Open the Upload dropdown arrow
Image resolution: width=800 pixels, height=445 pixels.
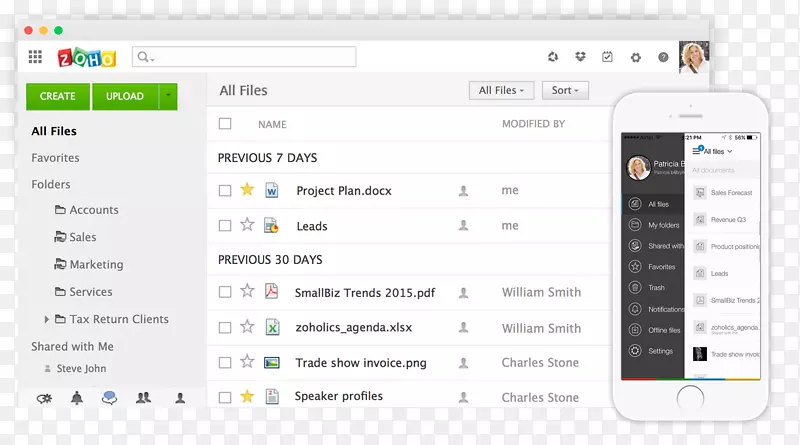[168, 96]
